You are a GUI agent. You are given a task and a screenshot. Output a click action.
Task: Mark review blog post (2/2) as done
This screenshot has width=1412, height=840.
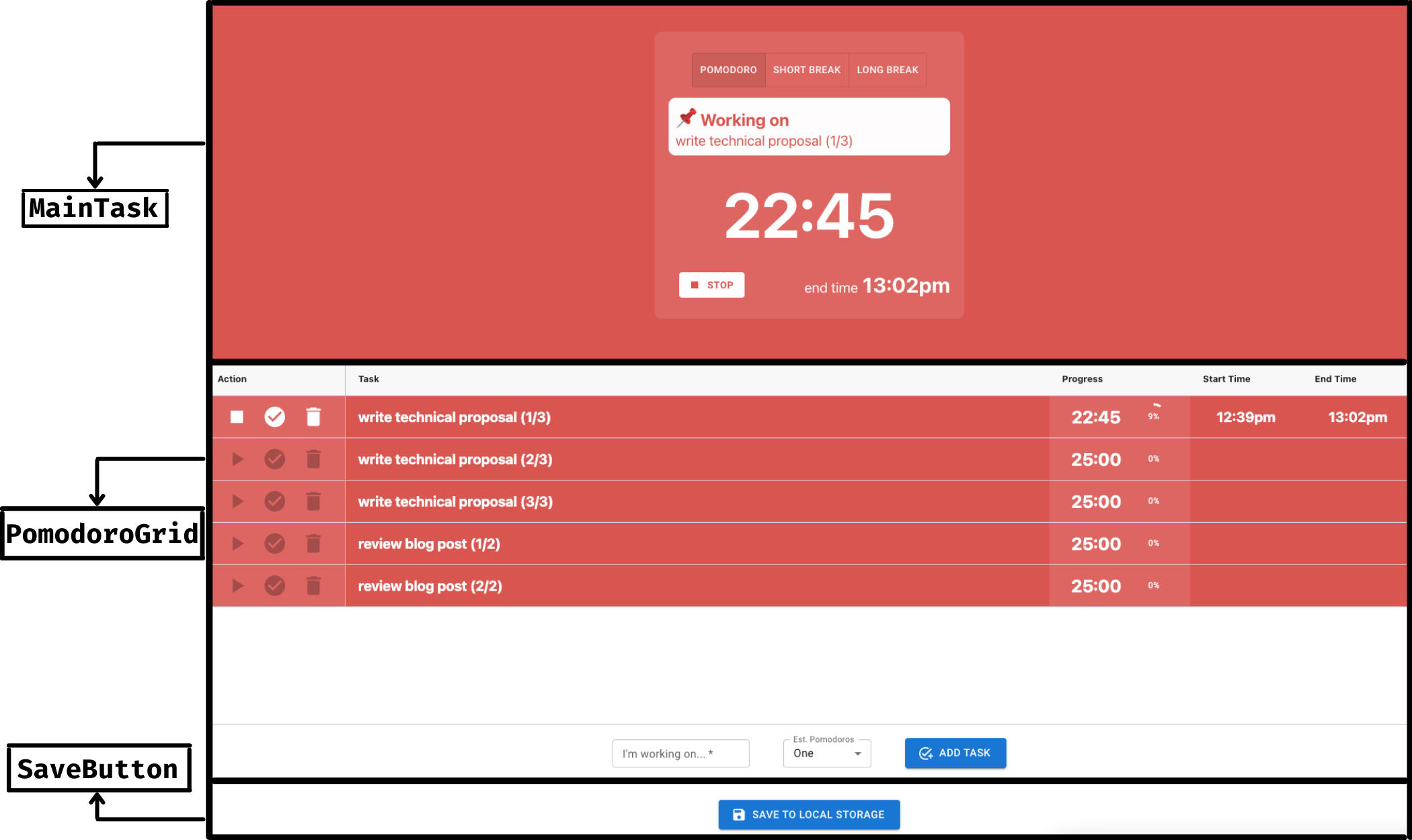tap(274, 586)
